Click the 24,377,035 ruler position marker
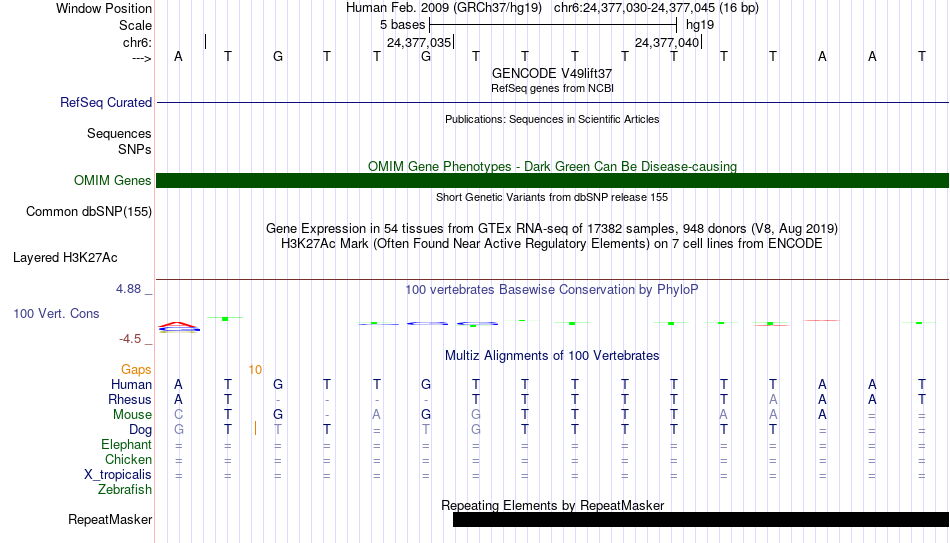Viewport: 950px width, 543px height. coord(420,42)
